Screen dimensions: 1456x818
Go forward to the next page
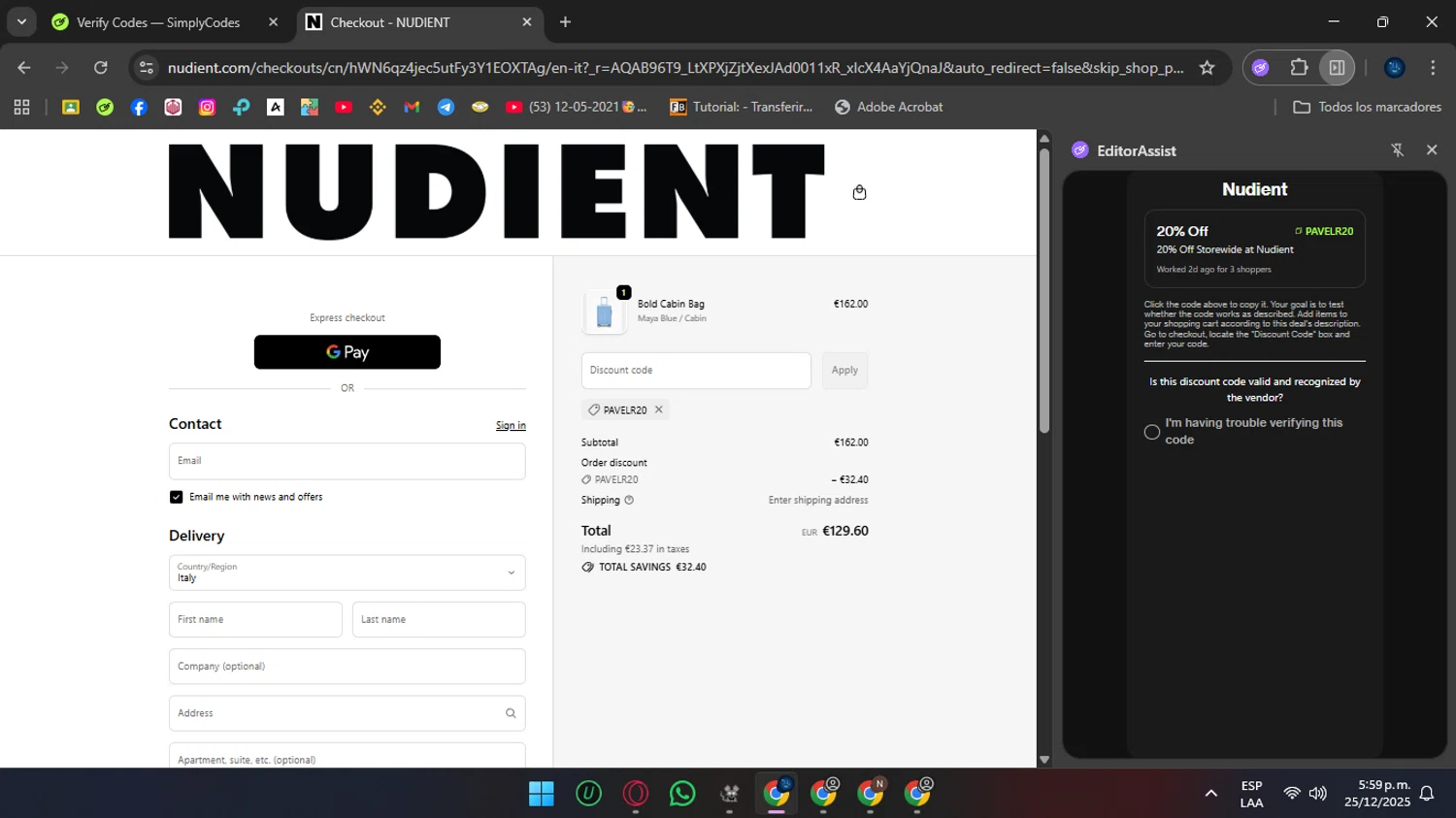(x=62, y=68)
